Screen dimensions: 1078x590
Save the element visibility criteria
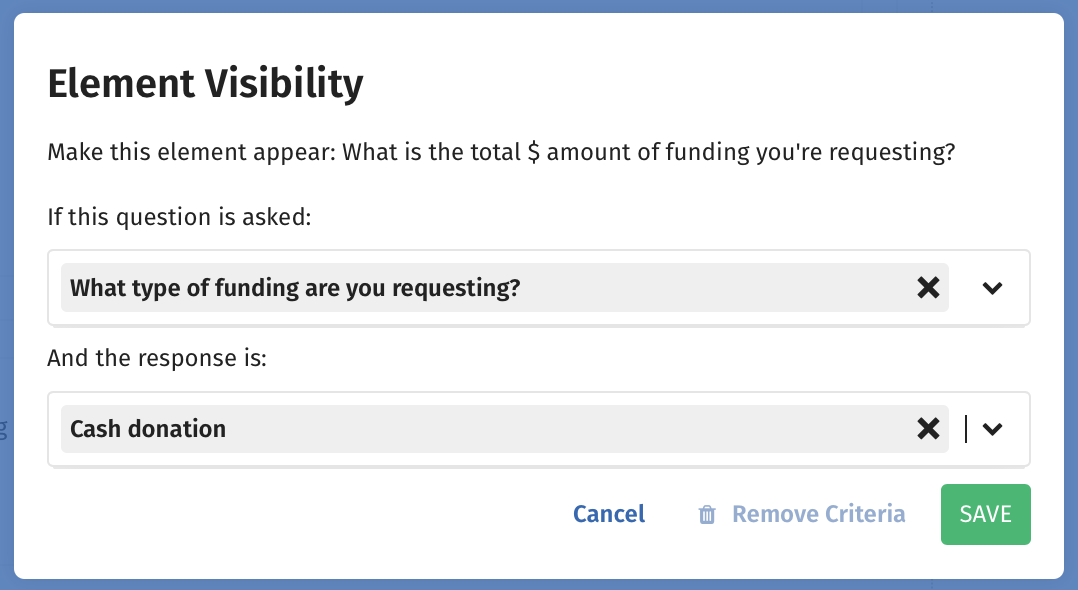point(986,514)
